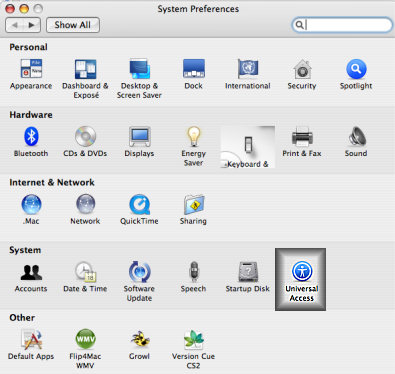Click in the search field
Screen dimensions: 395x374
pos(342,25)
